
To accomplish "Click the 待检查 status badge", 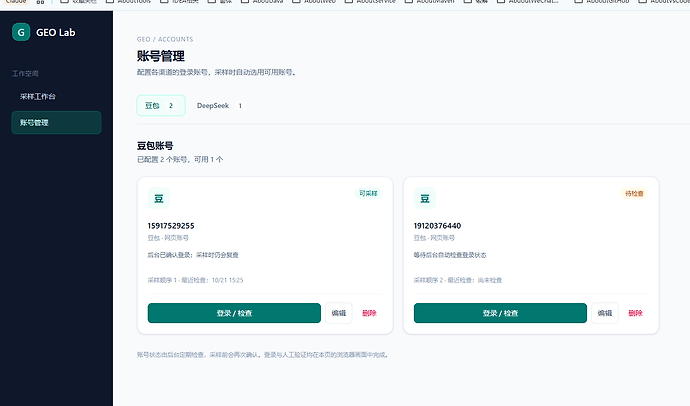I will pyautogui.click(x=634, y=193).
